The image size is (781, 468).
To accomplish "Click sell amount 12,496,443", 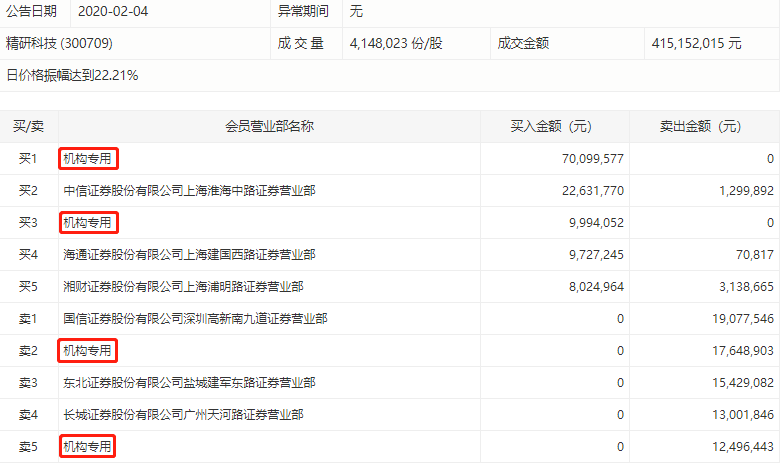I will pos(743,447).
